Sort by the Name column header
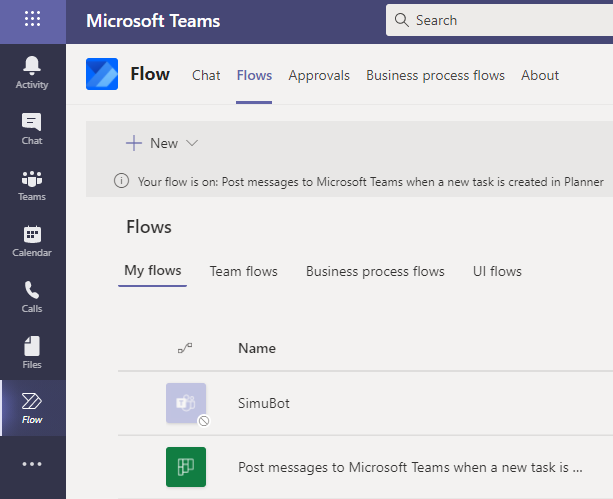 pos(257,348)
